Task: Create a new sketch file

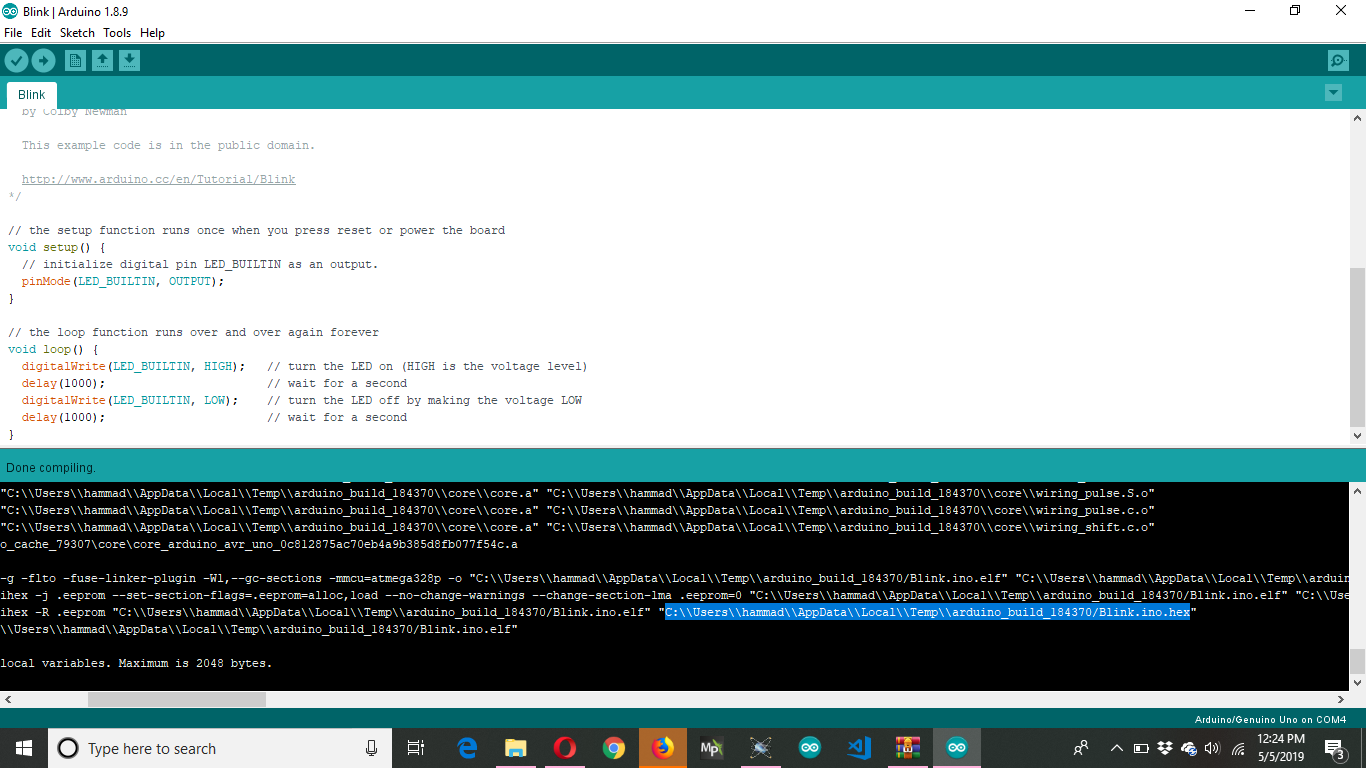Action: click(75, 61)
